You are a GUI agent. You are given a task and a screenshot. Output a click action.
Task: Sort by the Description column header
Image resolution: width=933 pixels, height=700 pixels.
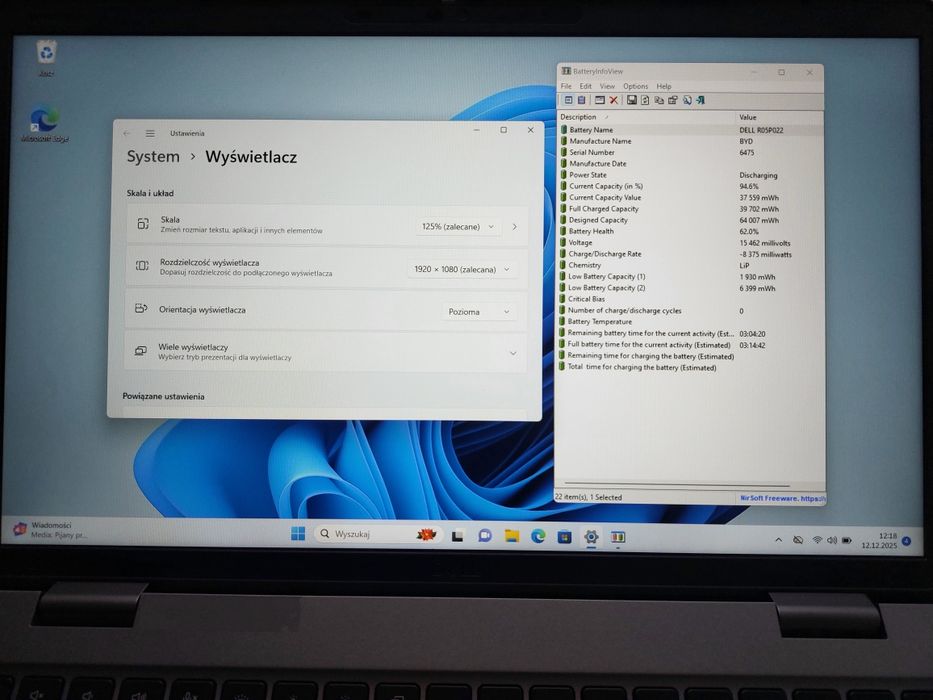[x=646, y=117]
